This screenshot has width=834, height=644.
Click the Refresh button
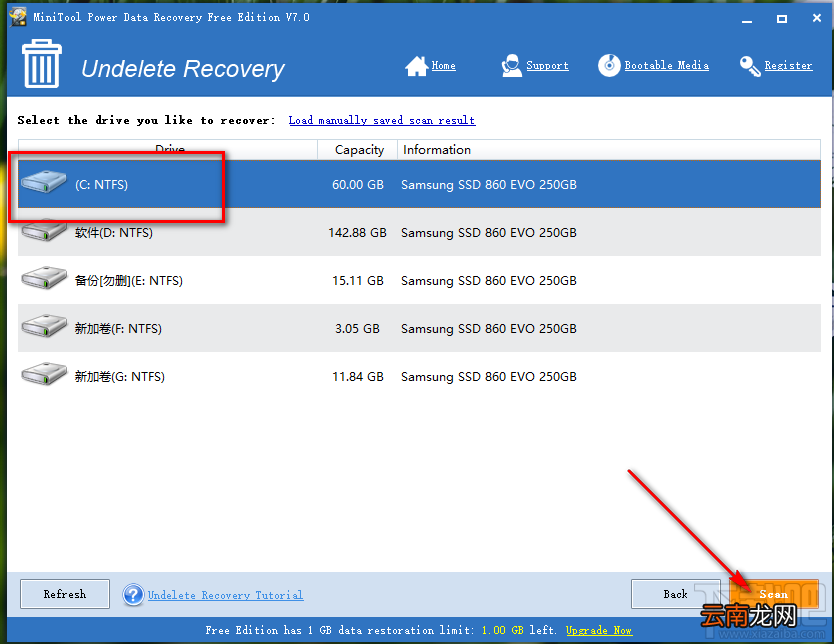(x=65, y=594)
